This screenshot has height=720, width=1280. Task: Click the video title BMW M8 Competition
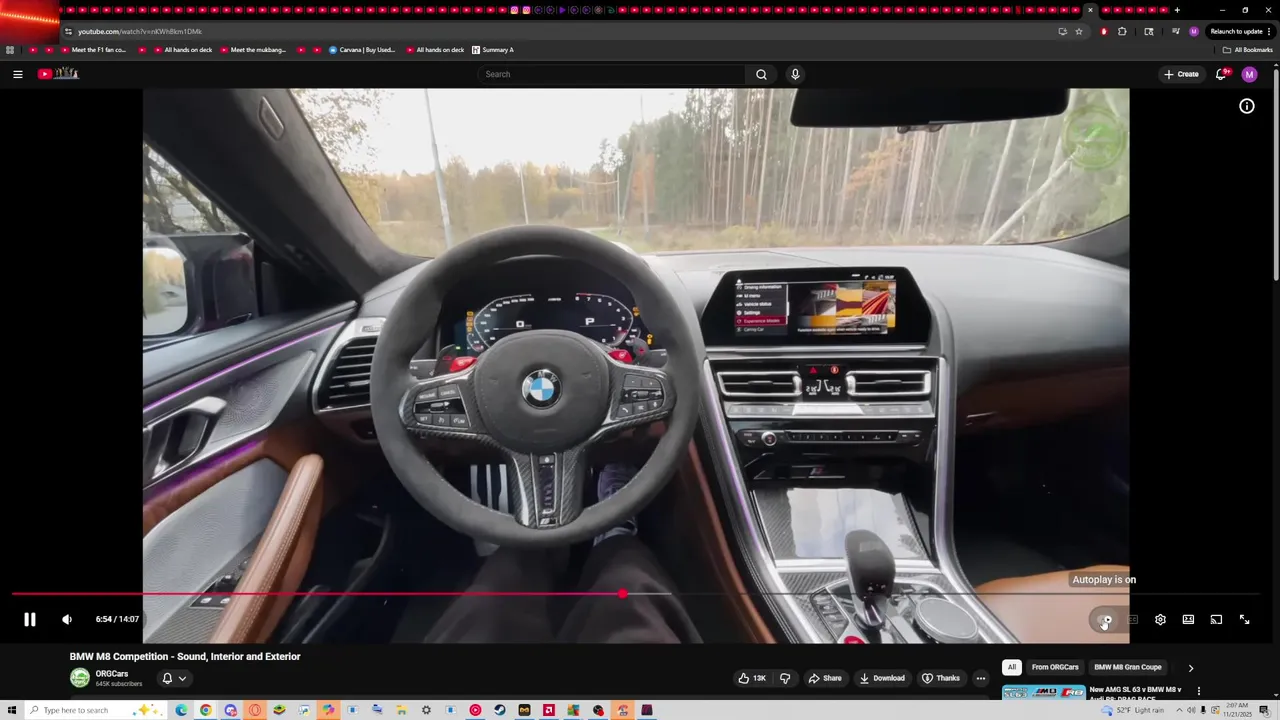pyautogui.click(x=185, y=657)
